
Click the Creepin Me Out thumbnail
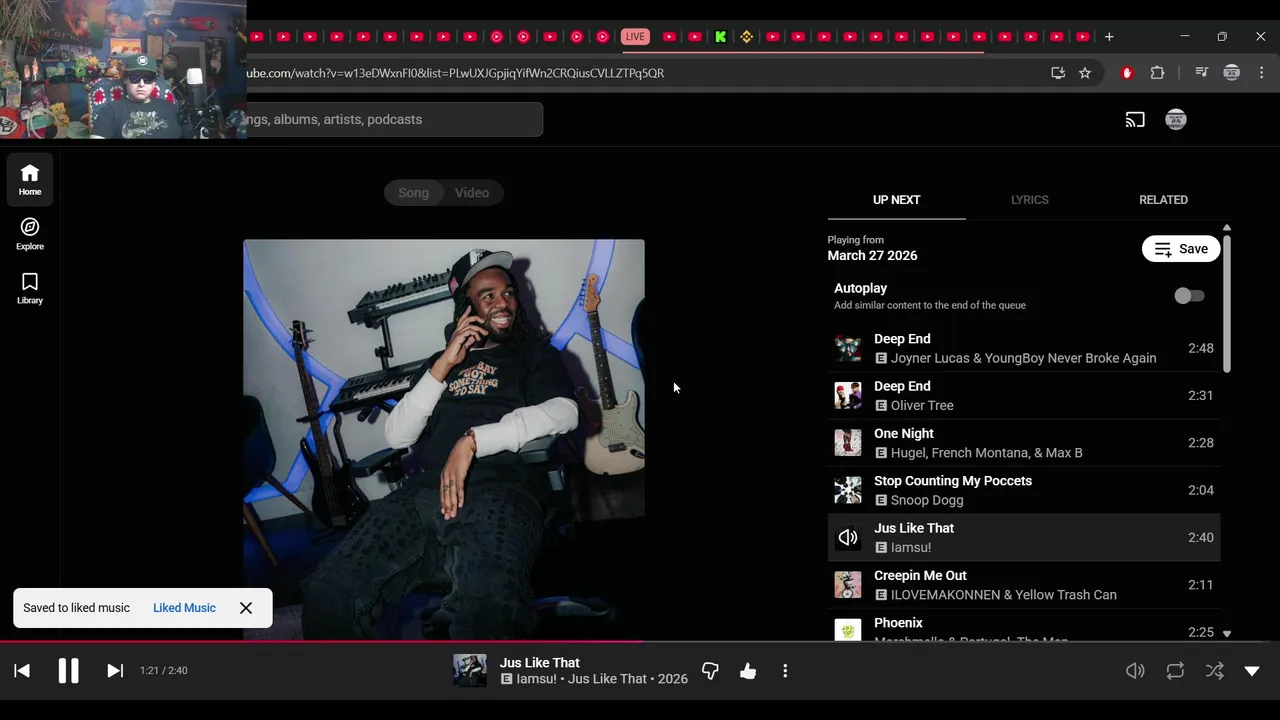848,585
